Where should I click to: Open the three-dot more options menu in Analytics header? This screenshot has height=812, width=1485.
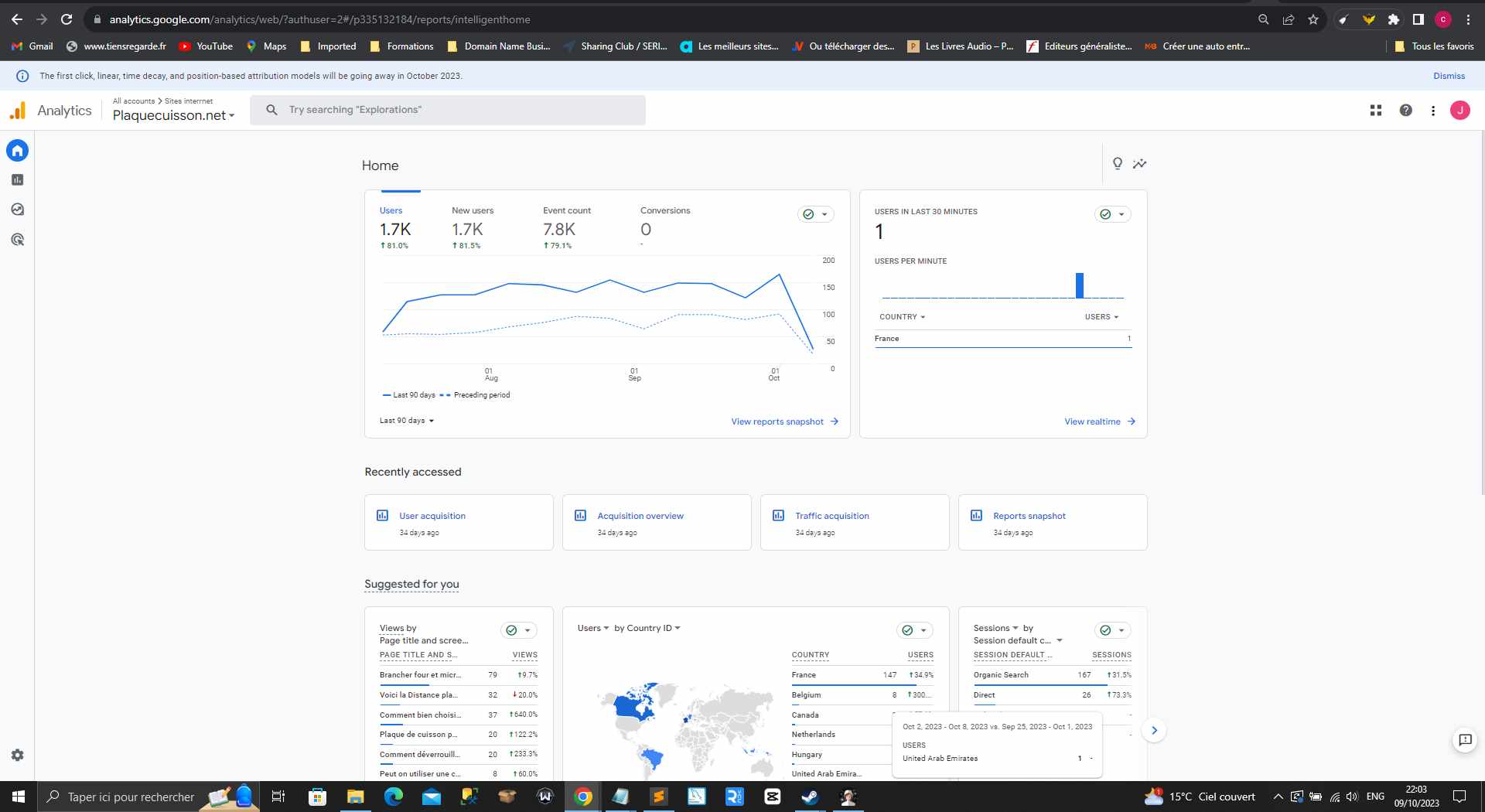1432,111
